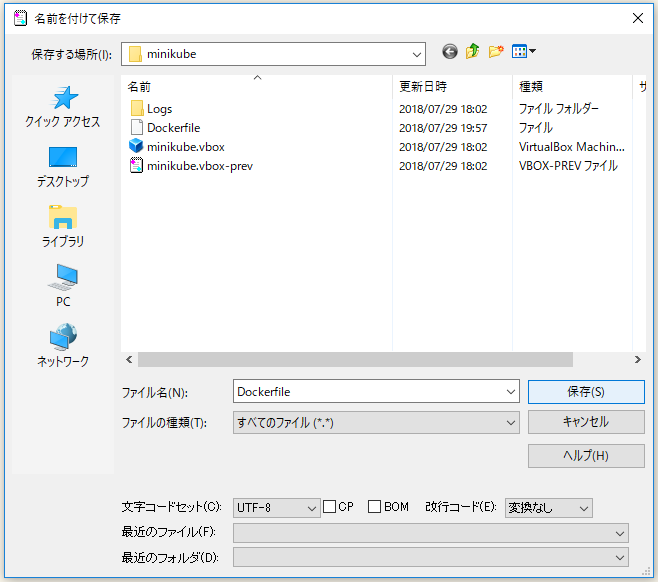The image size is (658, 582).
Task: Click the scrollbar right arrow
Action: point(638,360)
